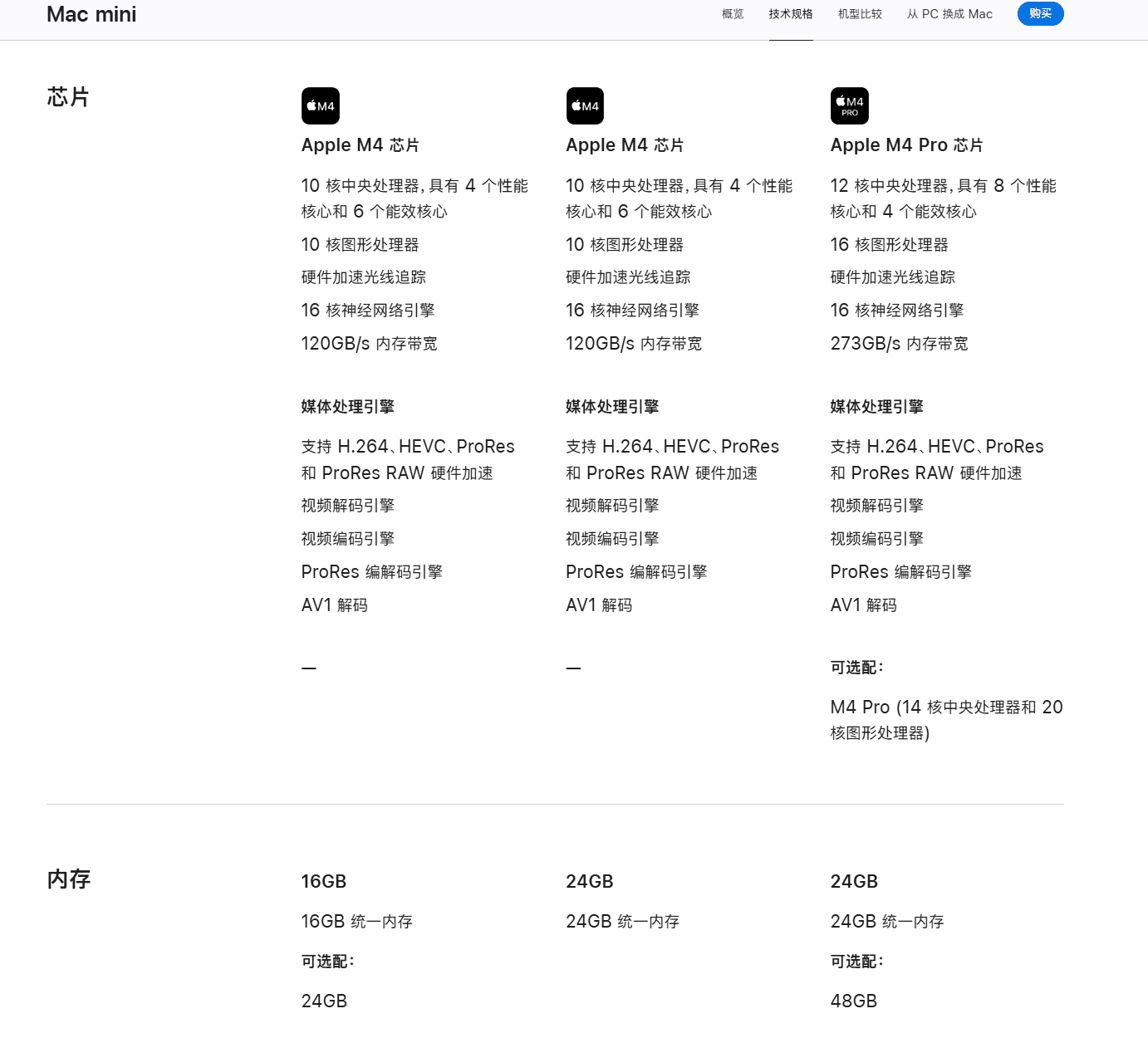The height and width of the screenshot is (1038, 1148).
Task: Click the M4 chip icon above the 16GB column
Action: point(320,105)
